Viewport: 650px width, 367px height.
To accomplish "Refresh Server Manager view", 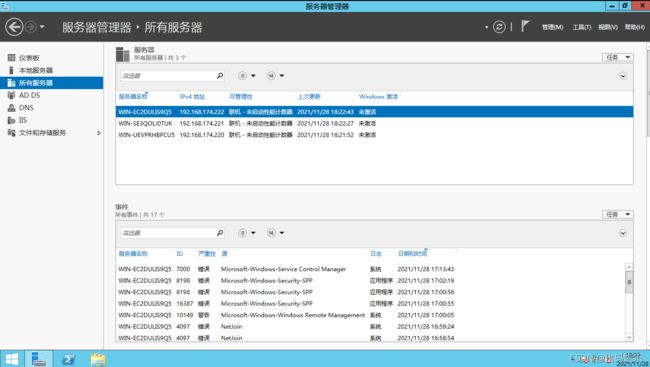I will (499, 27).
